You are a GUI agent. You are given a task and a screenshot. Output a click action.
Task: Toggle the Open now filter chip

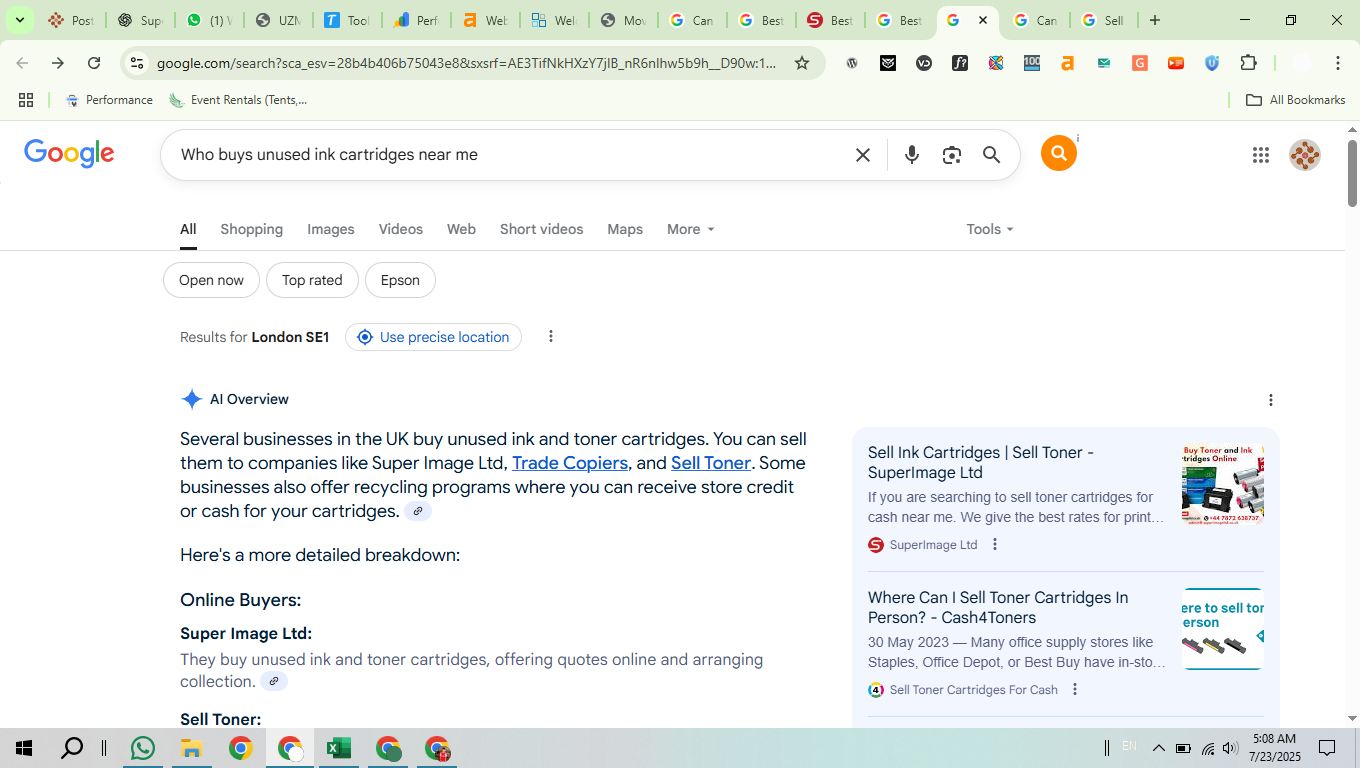pyautogui.click(x=211, y=280)
